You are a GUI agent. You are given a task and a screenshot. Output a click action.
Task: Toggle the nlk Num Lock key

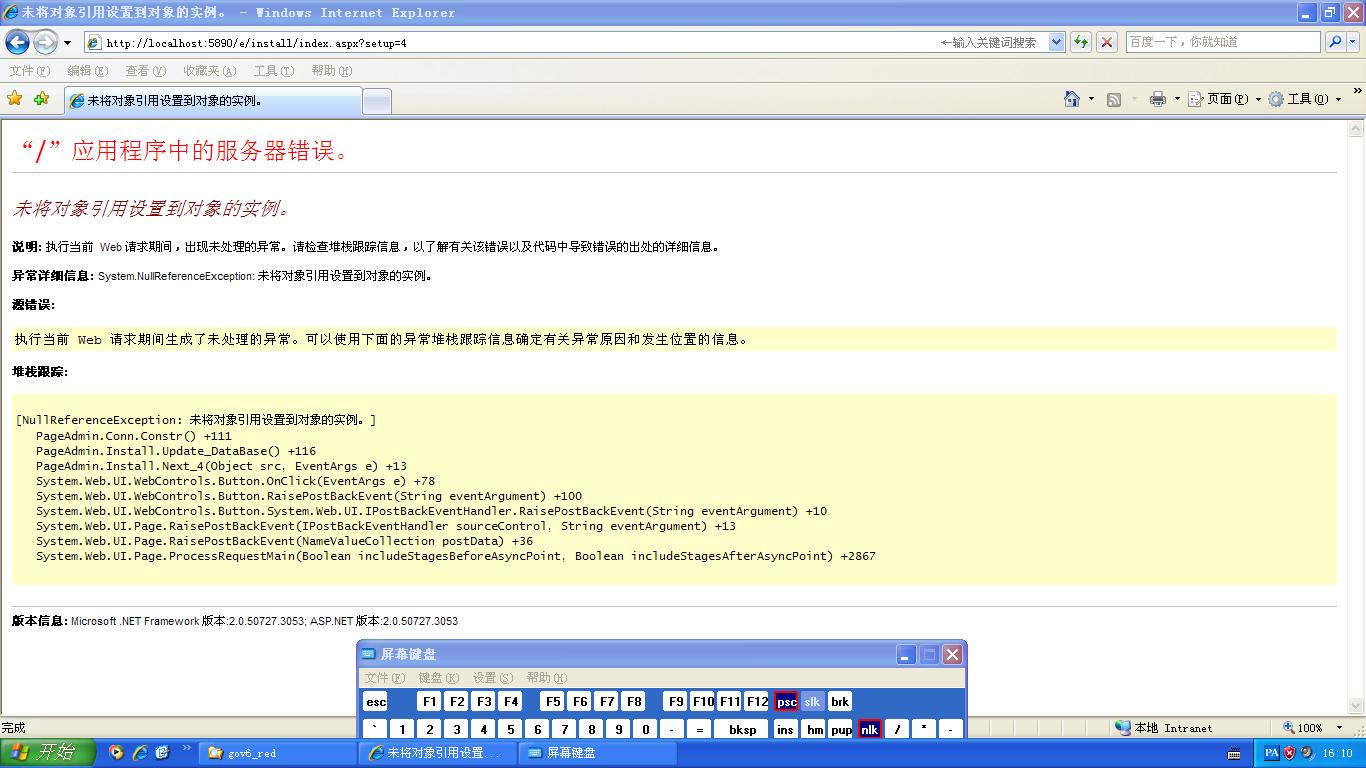(x=869, y=729)
